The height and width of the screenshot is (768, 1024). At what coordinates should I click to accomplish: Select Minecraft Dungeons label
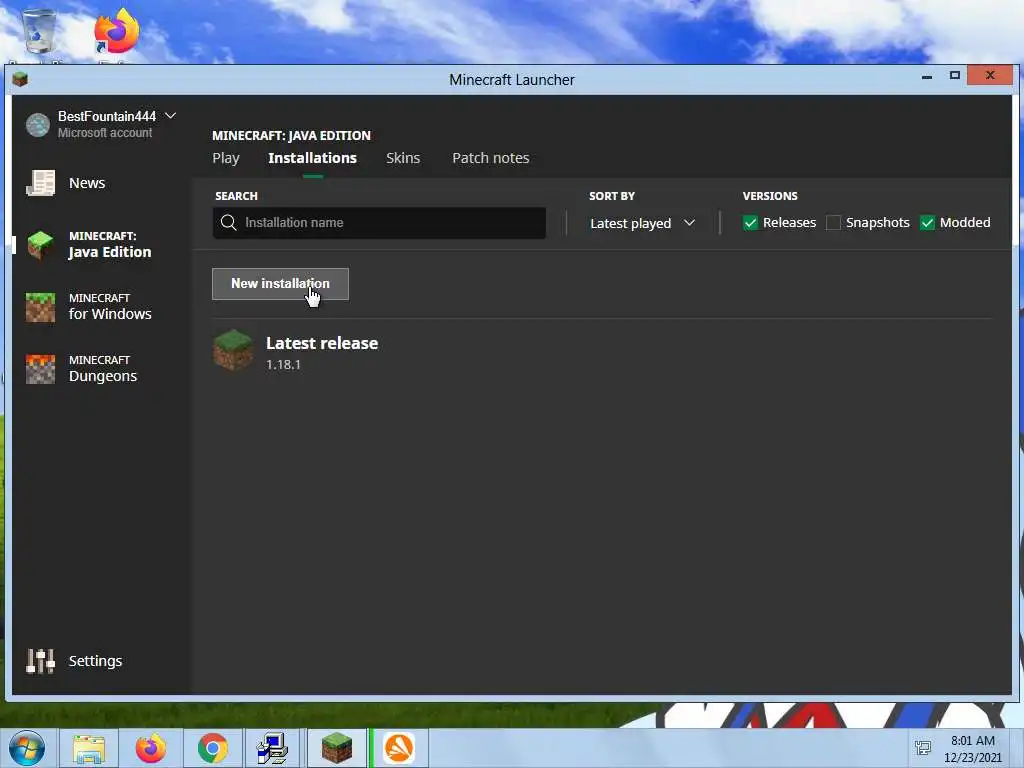(x=103, y=369)
